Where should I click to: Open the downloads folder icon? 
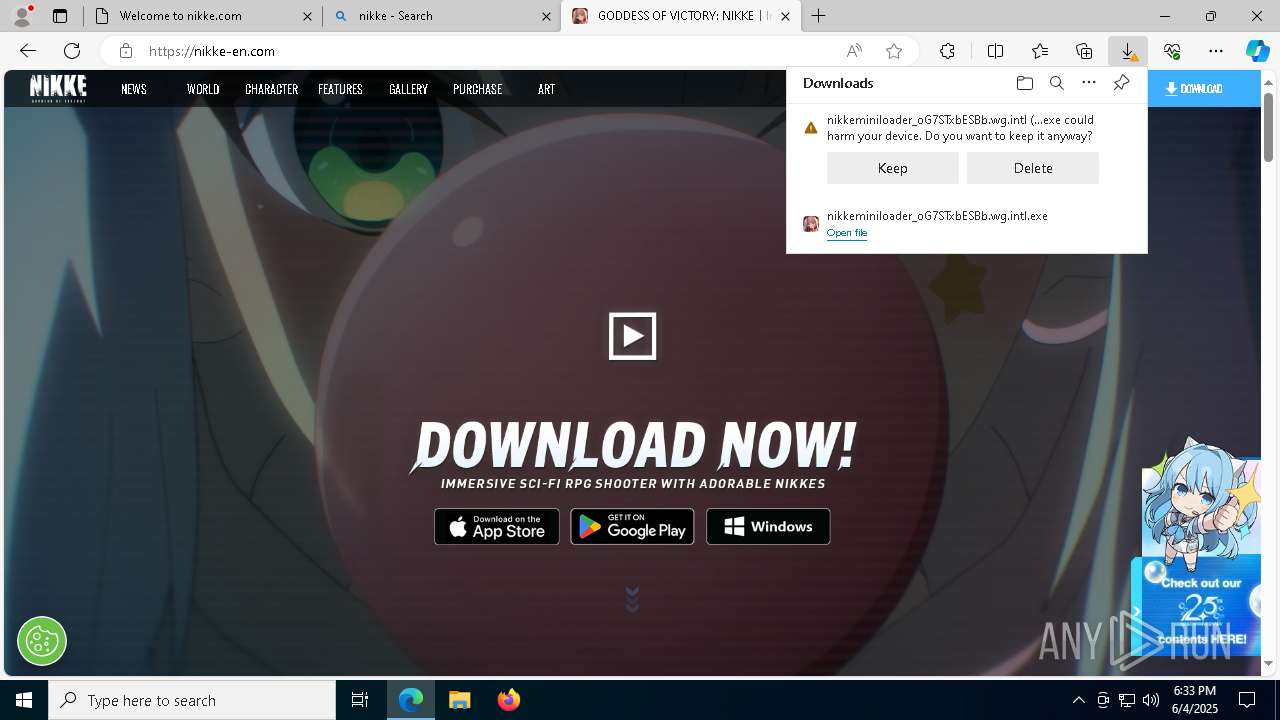pyautogui.click(x=1024, y=83)
